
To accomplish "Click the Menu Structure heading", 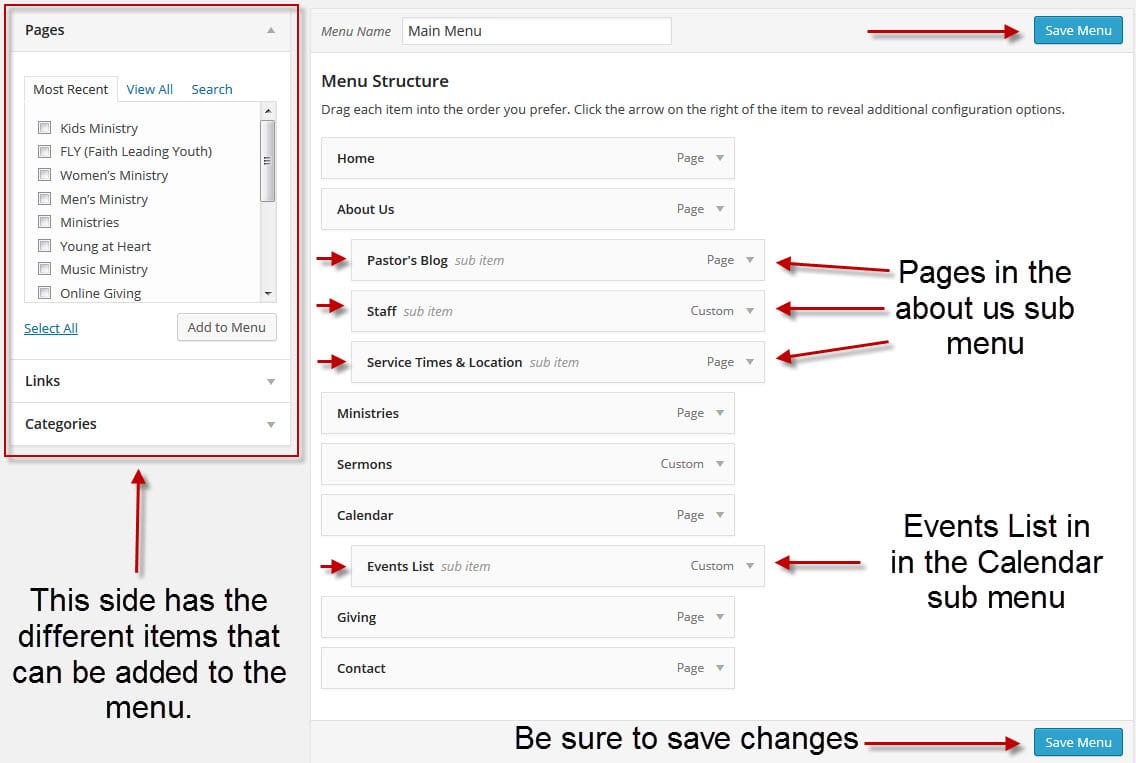I will 385,81.
